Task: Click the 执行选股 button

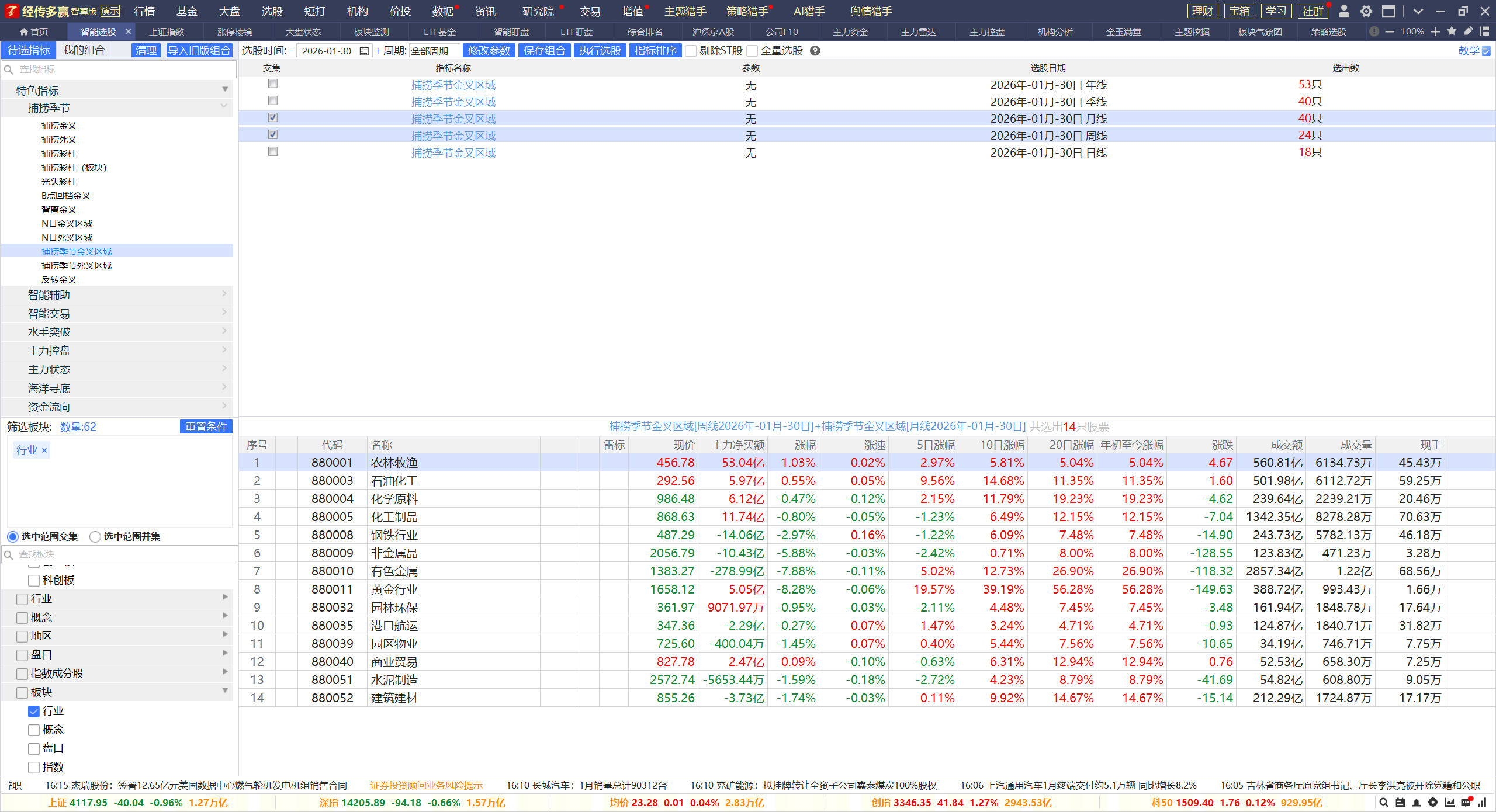Action: (600, 51)
